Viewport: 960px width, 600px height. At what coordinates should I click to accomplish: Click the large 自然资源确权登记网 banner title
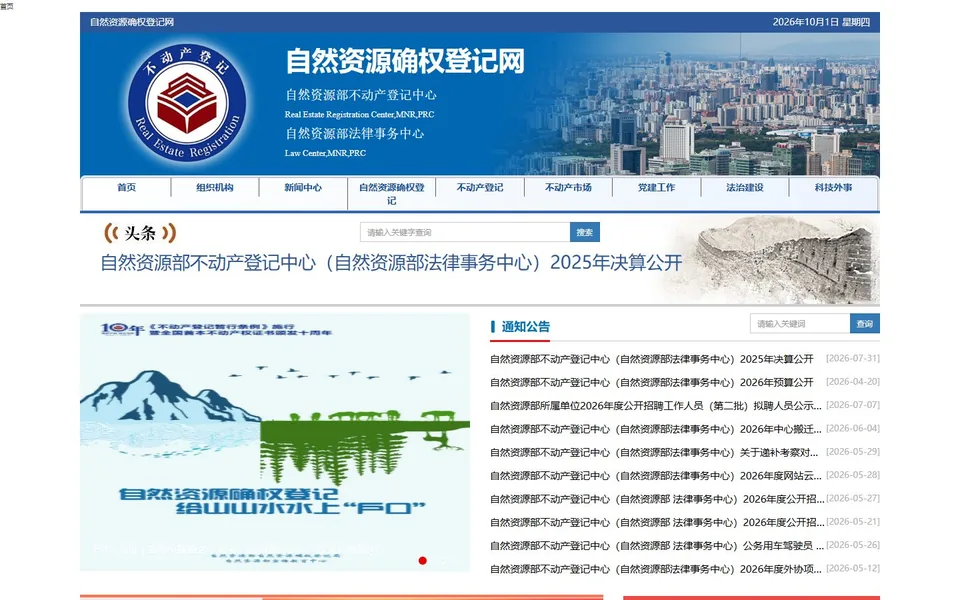(405, 61)
